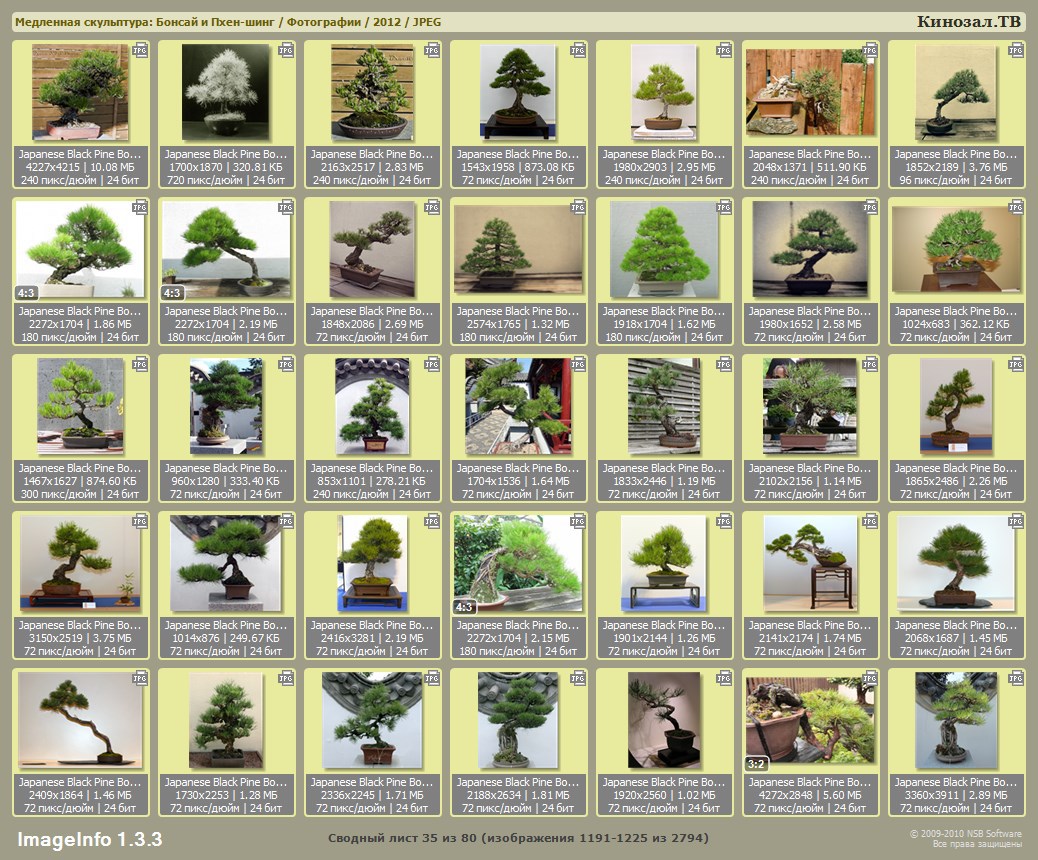The image size is (1038, 860).
Task: Click the breadcrumb title Медленная скульптура
Action: pyautogui.click(x=83, y=22)
